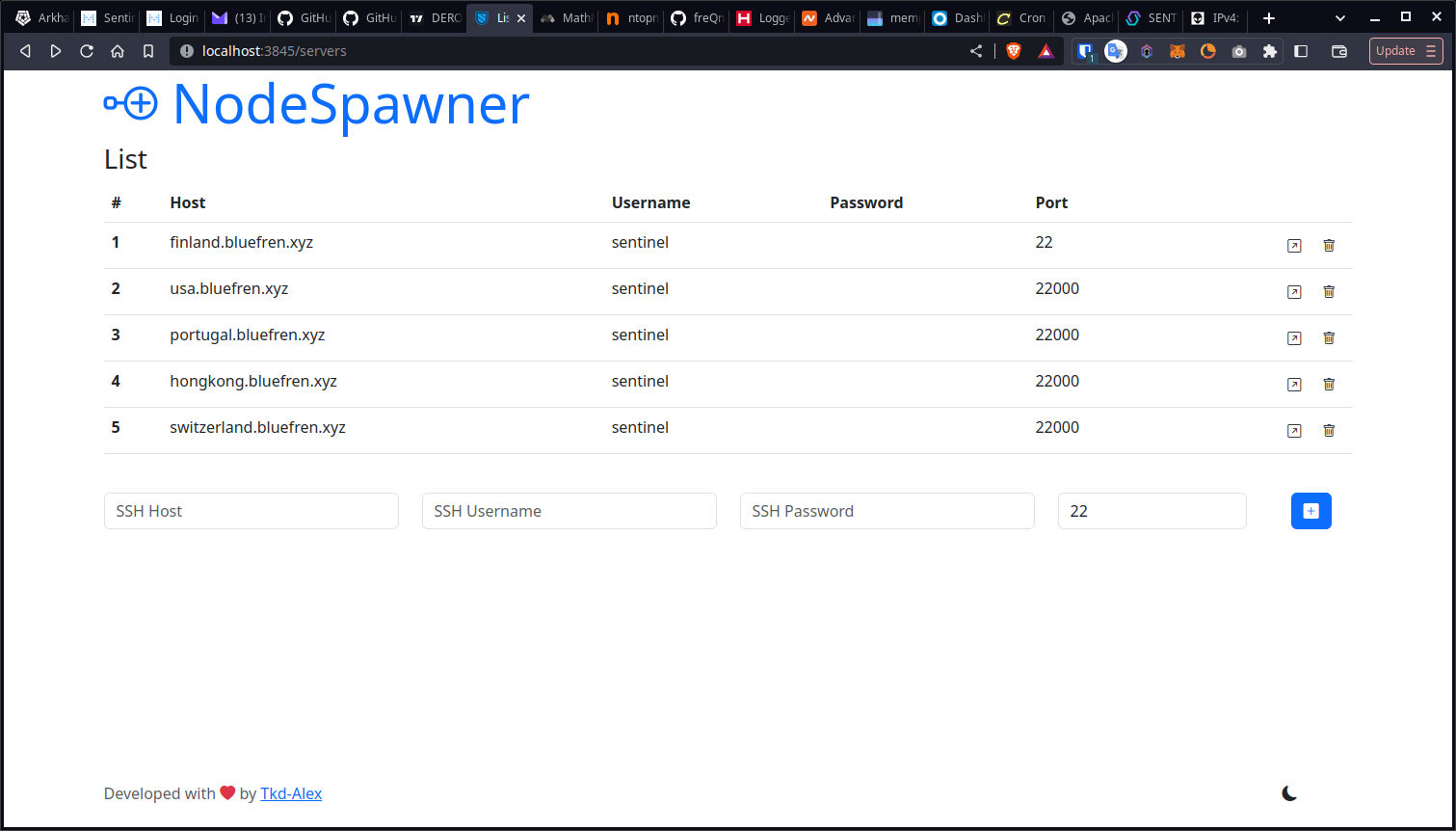The width and height of the screenshot is (1456, 831).
Task: Open remote session for switzerland.bluefren.xyz
Action: click(1294, 431)
